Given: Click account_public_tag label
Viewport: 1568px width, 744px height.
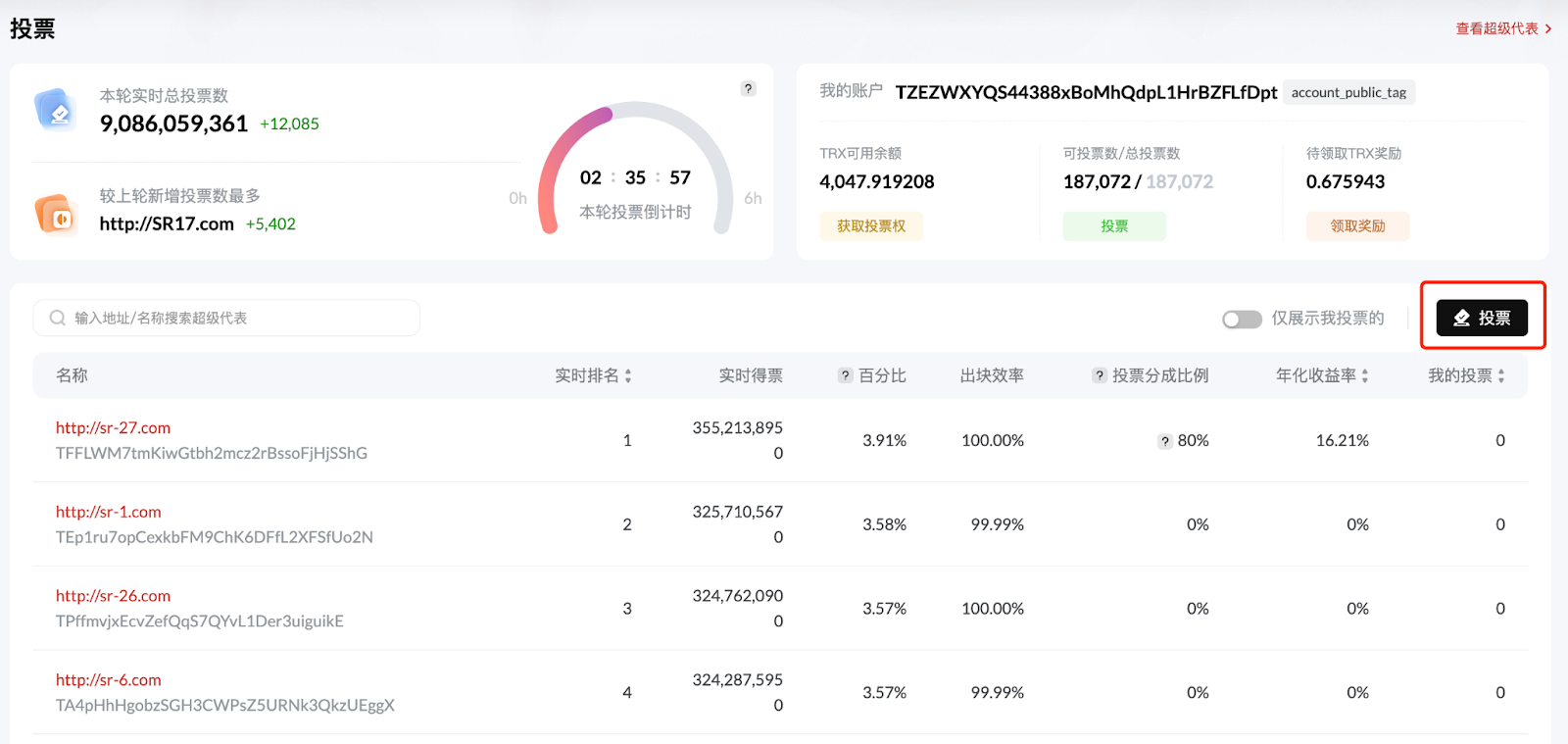Looking at the screenshot, I should pos(1348,92).
